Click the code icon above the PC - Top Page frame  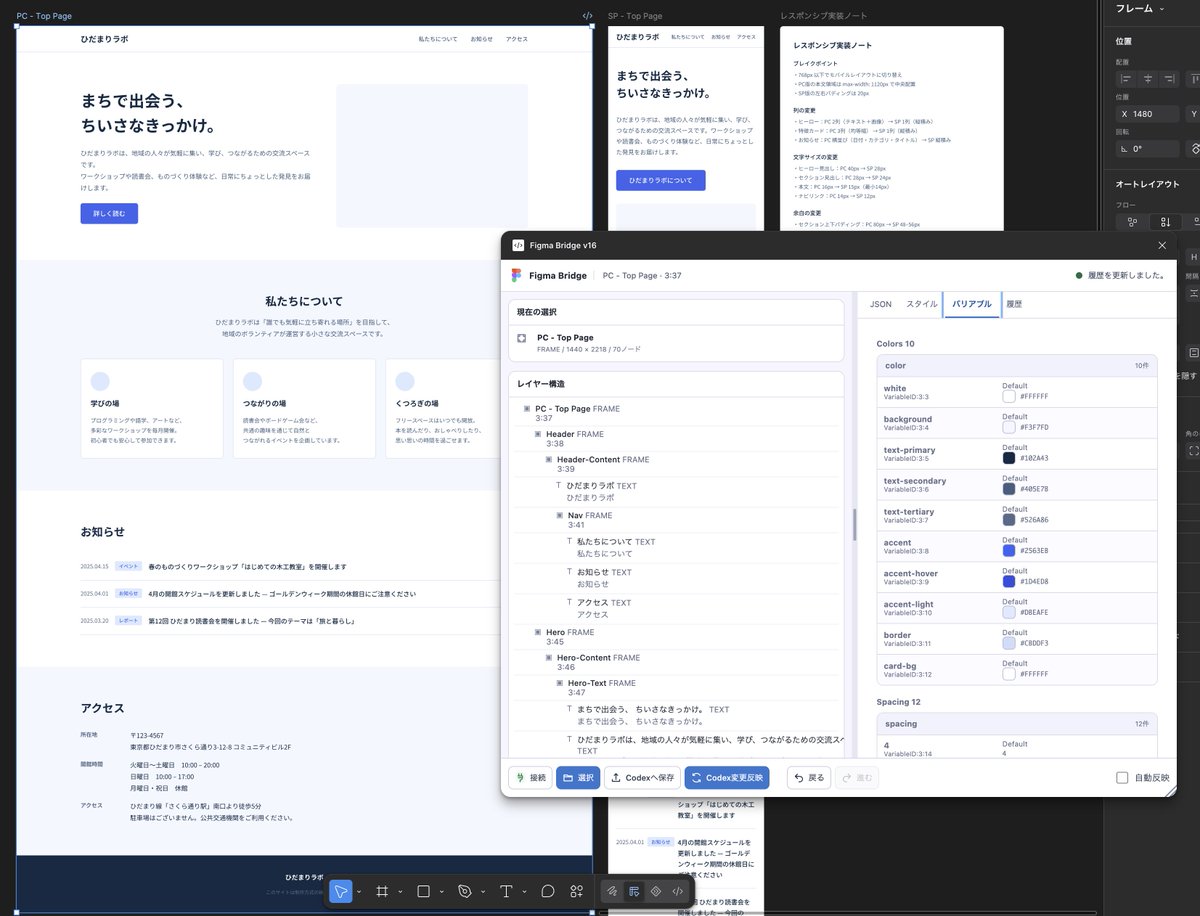[x=587, y=16]
